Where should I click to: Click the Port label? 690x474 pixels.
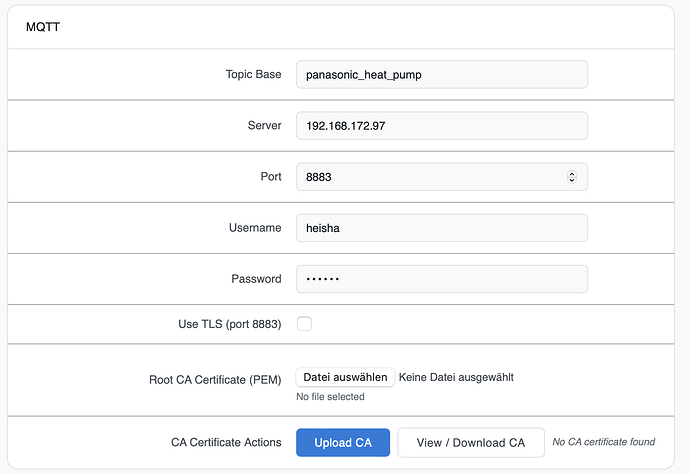(271, 176)
